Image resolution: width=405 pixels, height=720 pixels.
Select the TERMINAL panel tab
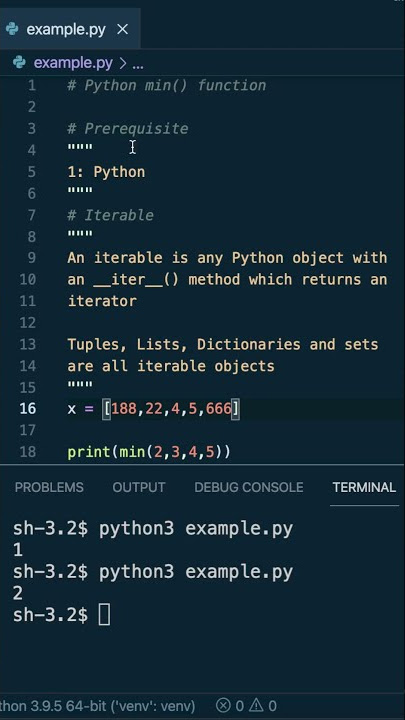[364, 487]
